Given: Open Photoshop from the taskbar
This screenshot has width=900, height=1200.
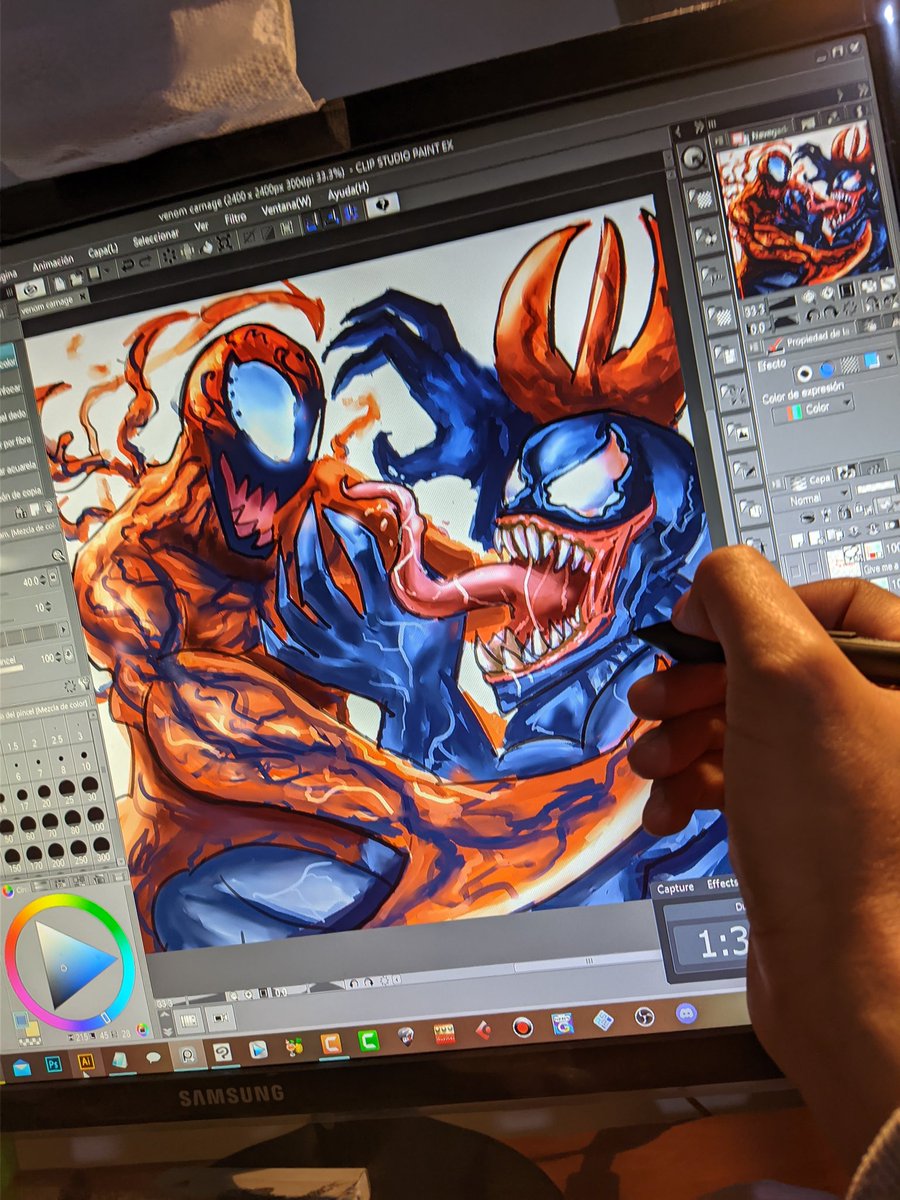Looking at the screenshot, I should click(52, 1064).
